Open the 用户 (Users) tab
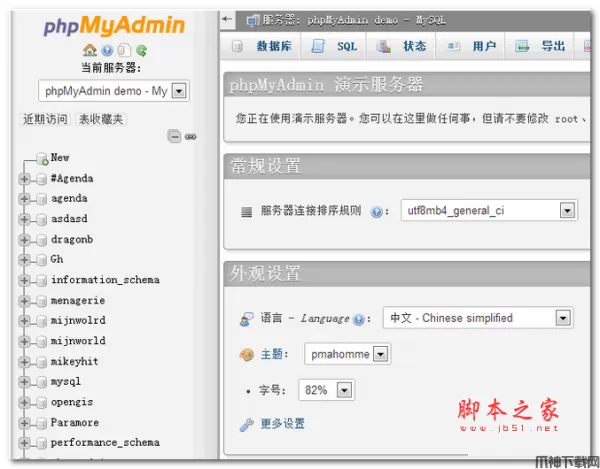 [x=470, y=46]
